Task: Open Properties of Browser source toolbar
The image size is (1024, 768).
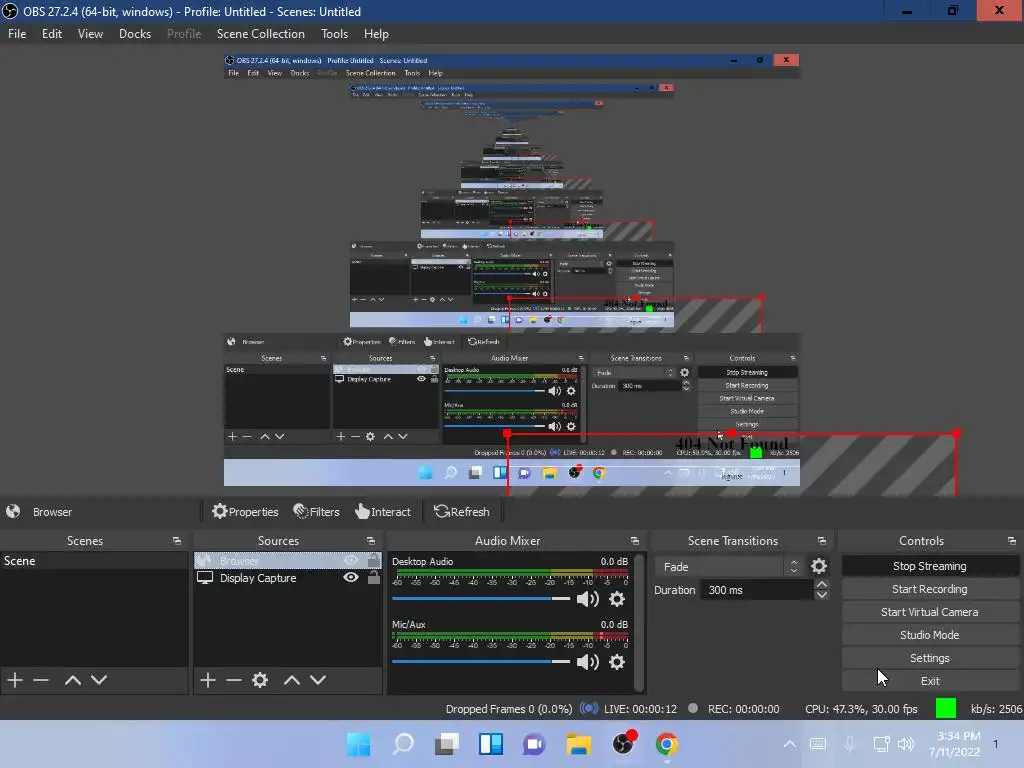Action: tap(245, 511)
